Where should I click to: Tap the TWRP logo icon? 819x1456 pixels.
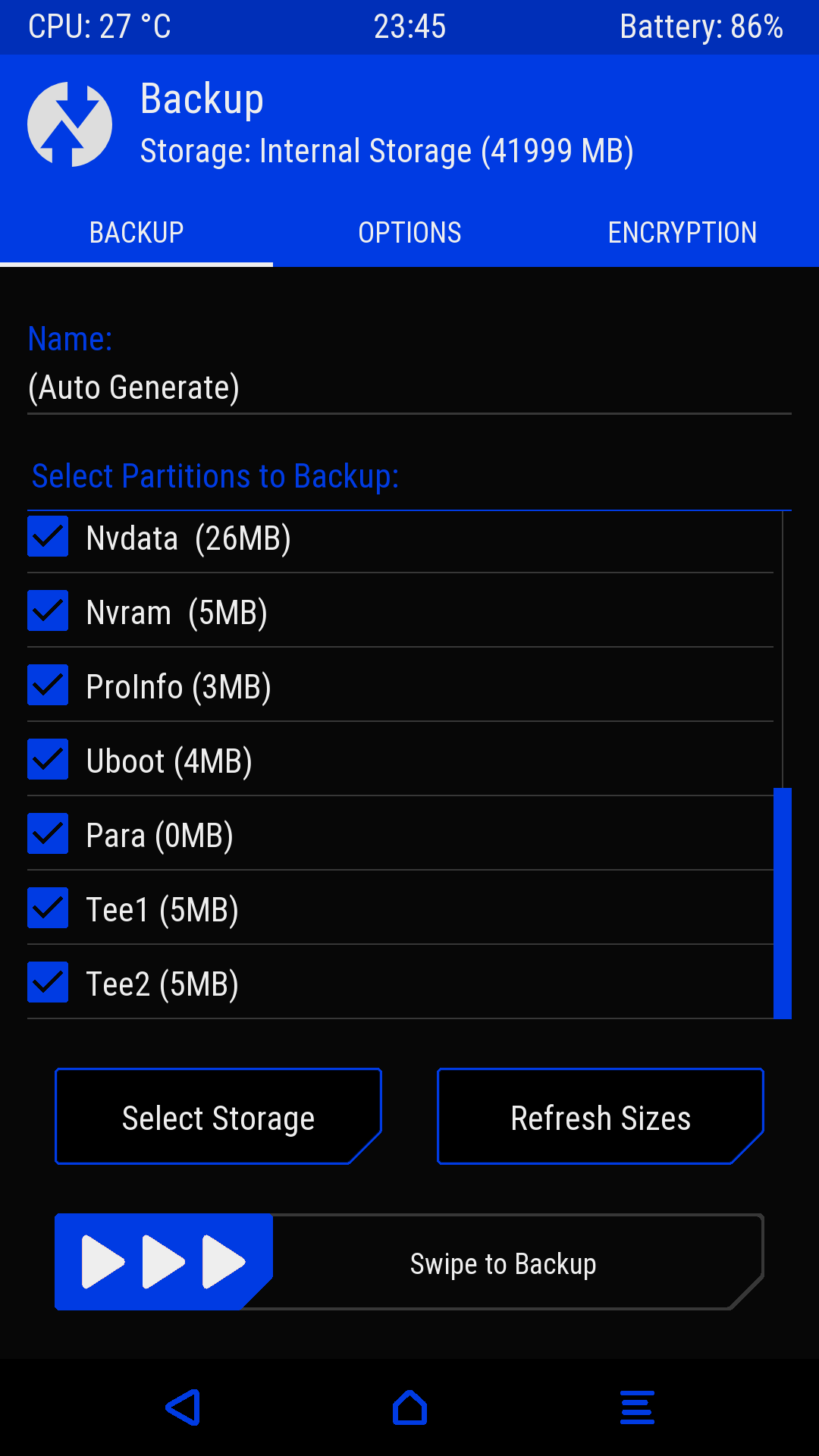click(70, 124)
